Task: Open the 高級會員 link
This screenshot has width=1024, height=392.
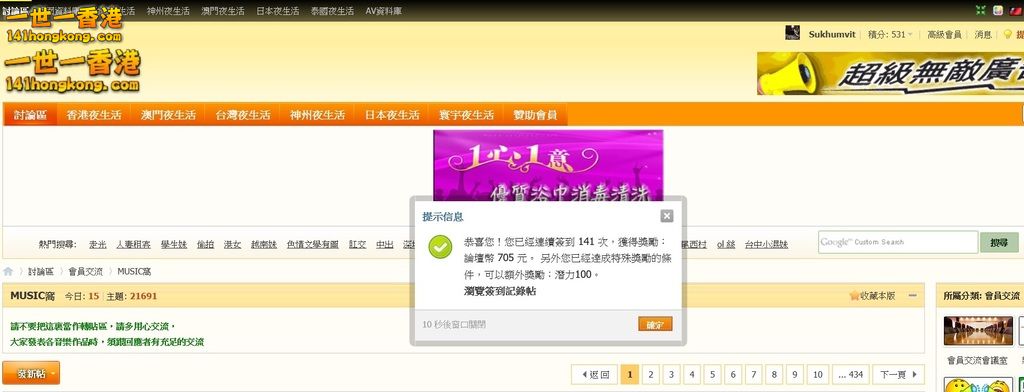Action: click(944, 35)
